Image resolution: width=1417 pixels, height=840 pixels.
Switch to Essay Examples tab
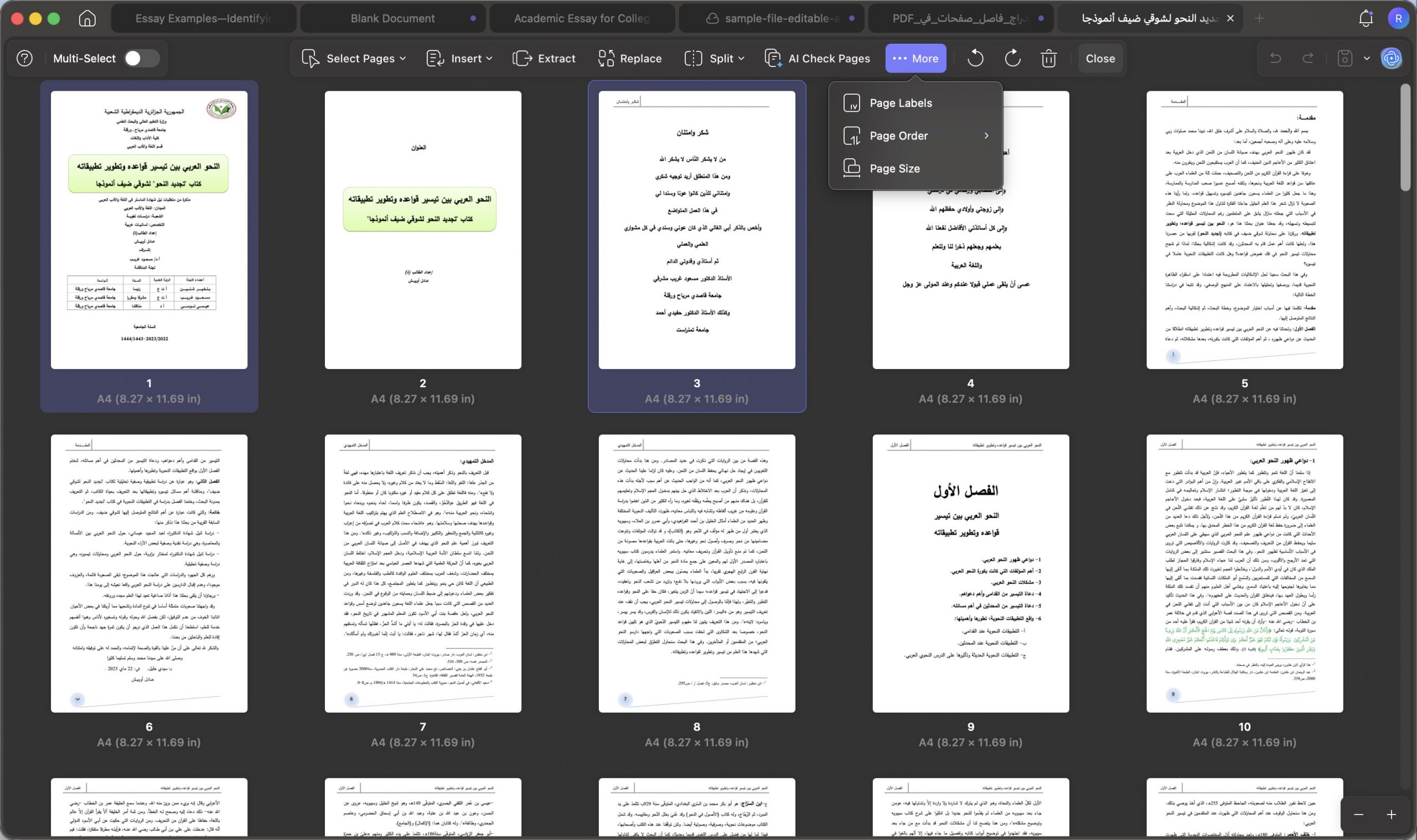coord(203,18)
